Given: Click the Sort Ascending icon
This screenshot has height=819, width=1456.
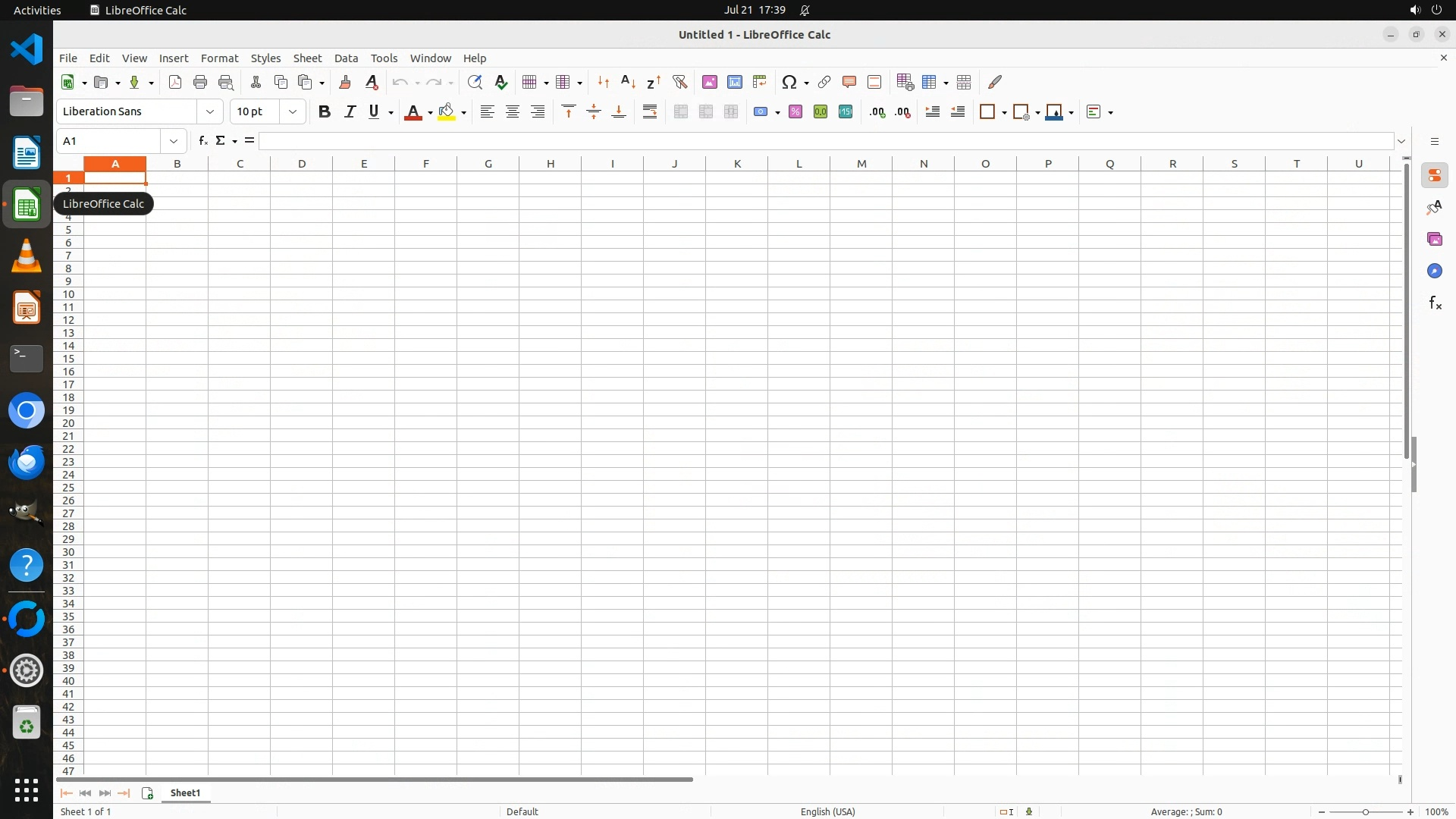Looking at the screenshot, I should point(628,82).
